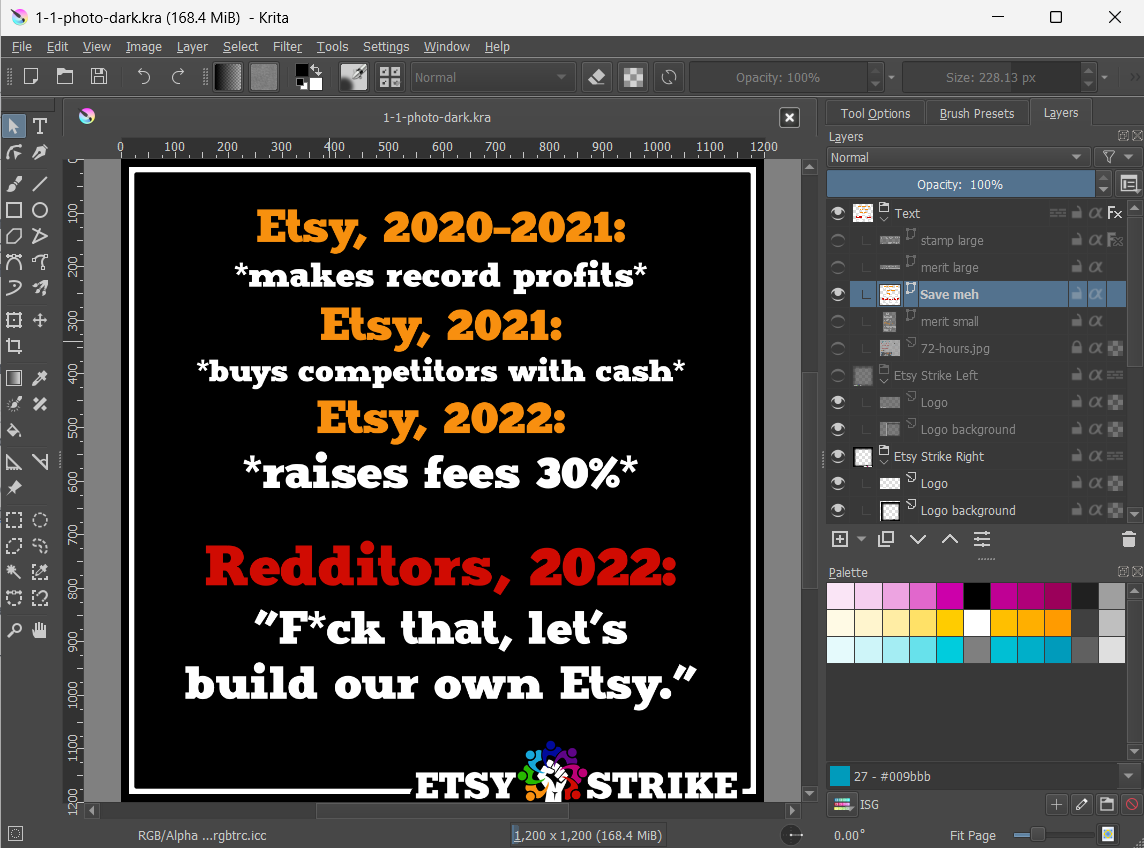Select the Rectangle tool

coord(14,210)
